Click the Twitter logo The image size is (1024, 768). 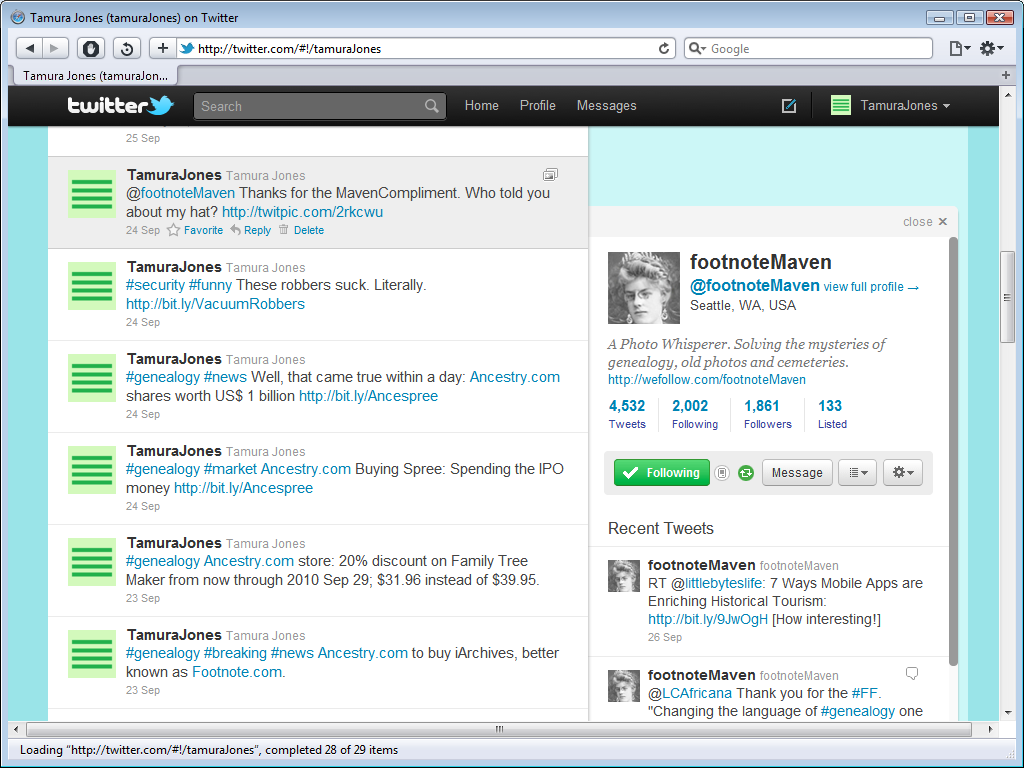point(121,105)
